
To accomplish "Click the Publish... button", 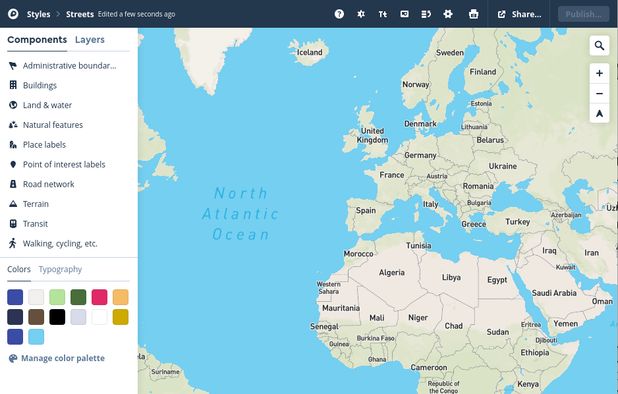I will tap(583, 14).
